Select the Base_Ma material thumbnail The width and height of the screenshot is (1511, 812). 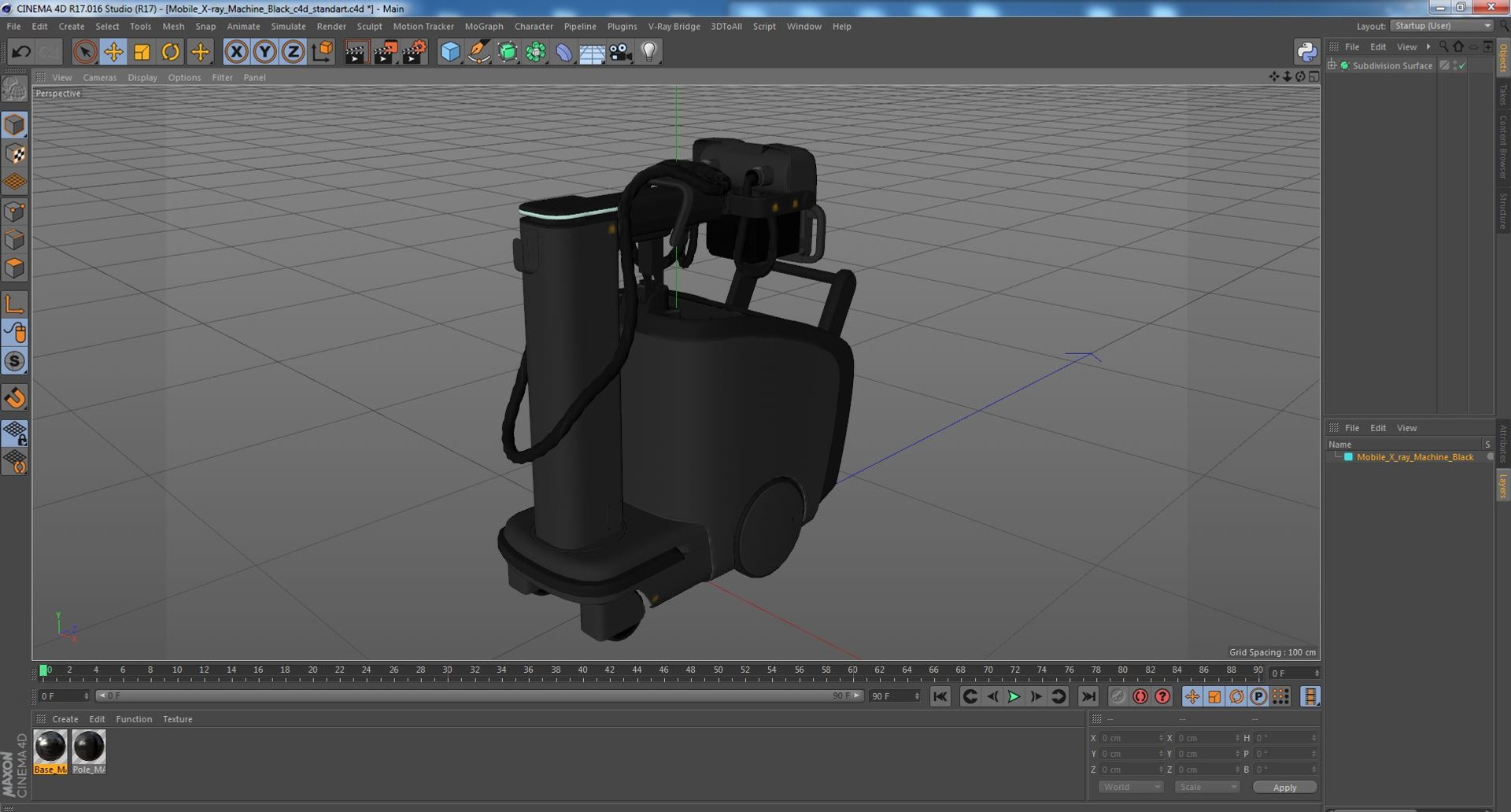point(50,751)
